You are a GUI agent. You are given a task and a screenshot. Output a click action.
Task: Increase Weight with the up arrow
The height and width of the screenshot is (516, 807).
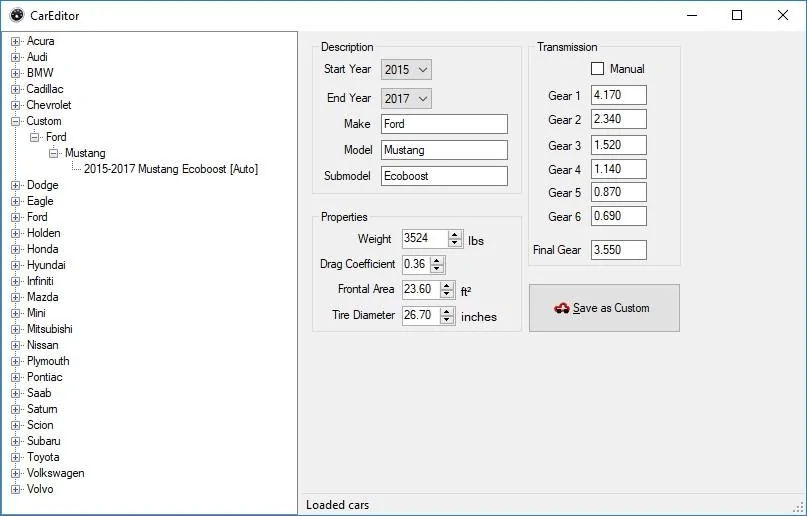click(x=454, y=235)
